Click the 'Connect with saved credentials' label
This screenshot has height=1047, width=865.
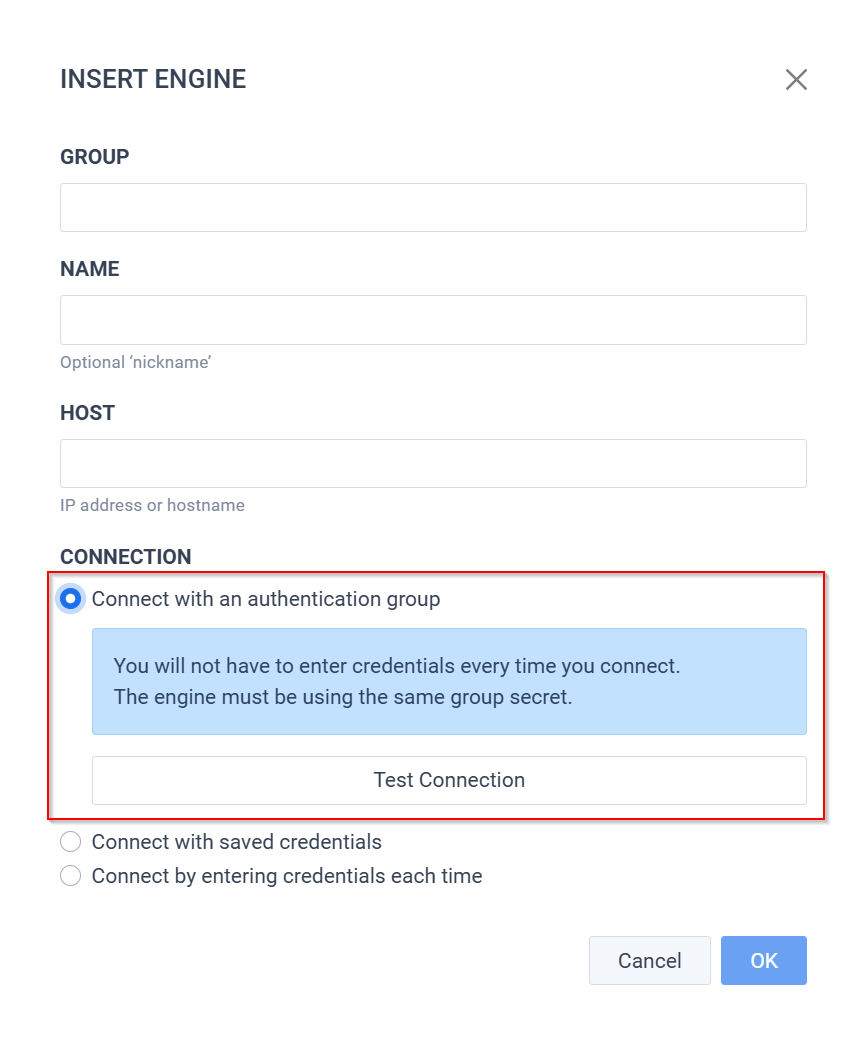coord(236,842)
